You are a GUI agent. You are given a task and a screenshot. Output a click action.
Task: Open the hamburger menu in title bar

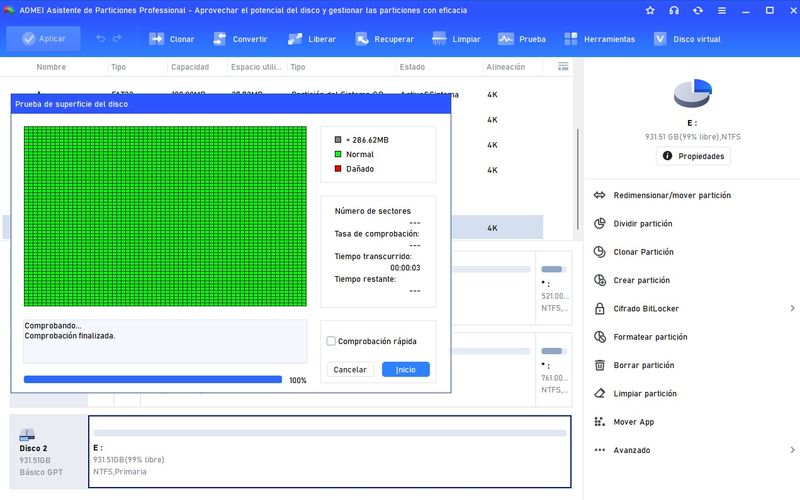tap(721, 10)
